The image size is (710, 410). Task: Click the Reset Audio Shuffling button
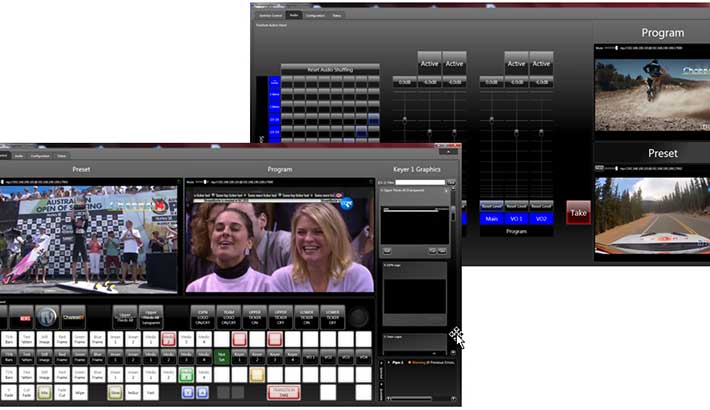(329, 68)
